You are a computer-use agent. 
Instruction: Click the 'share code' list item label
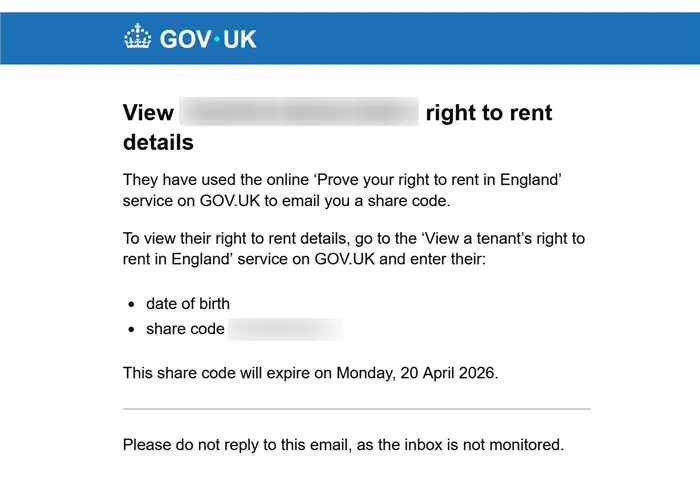(x=185, y=329)
